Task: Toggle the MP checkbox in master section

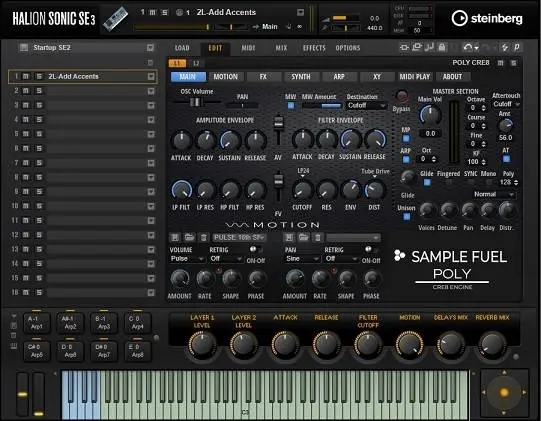Action: pyautogui.click(x=406, y=139)
